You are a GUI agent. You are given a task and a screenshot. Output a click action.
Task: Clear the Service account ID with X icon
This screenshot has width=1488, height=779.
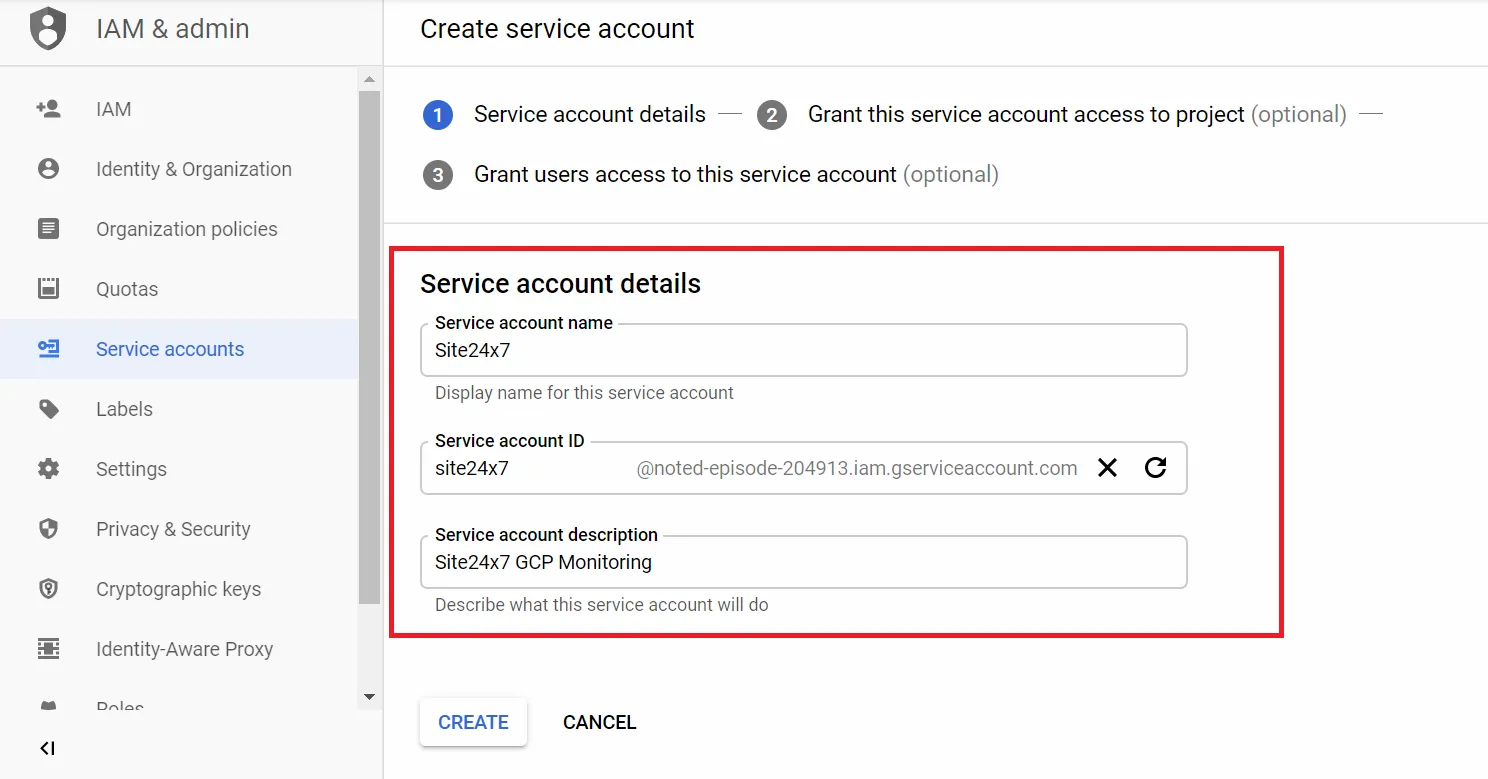1107,468
